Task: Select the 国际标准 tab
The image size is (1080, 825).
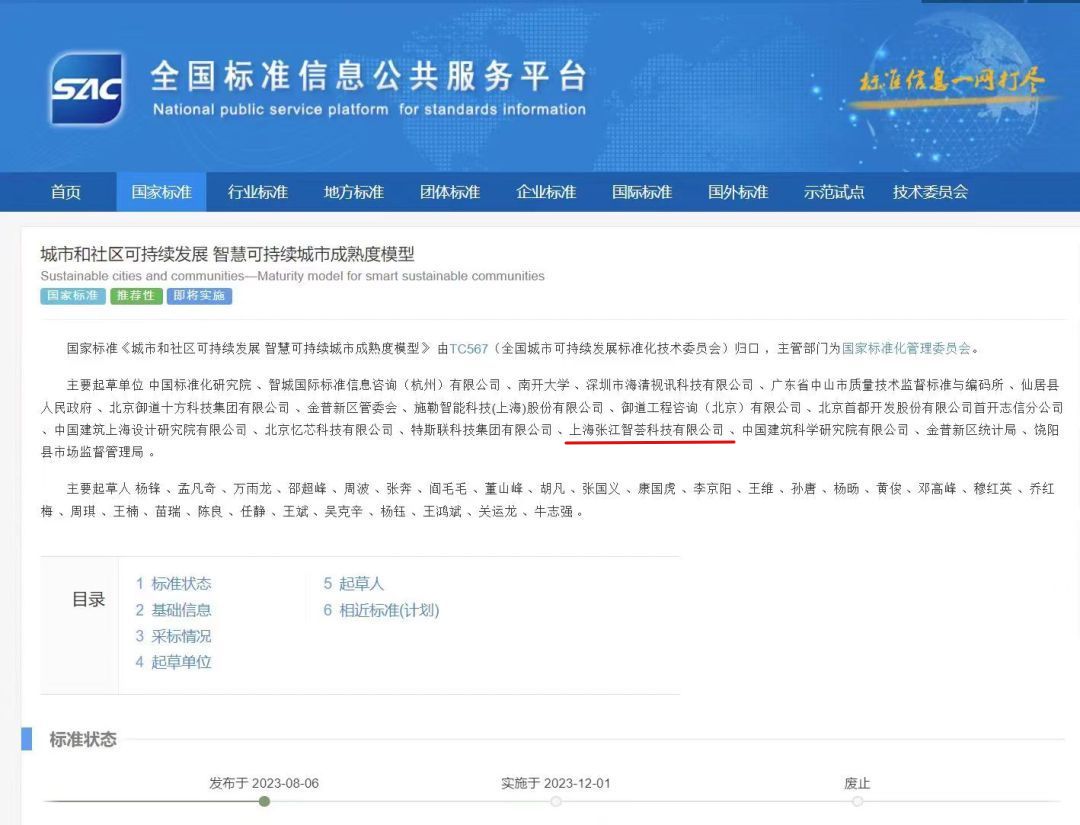Action: (x=642, y=192)
